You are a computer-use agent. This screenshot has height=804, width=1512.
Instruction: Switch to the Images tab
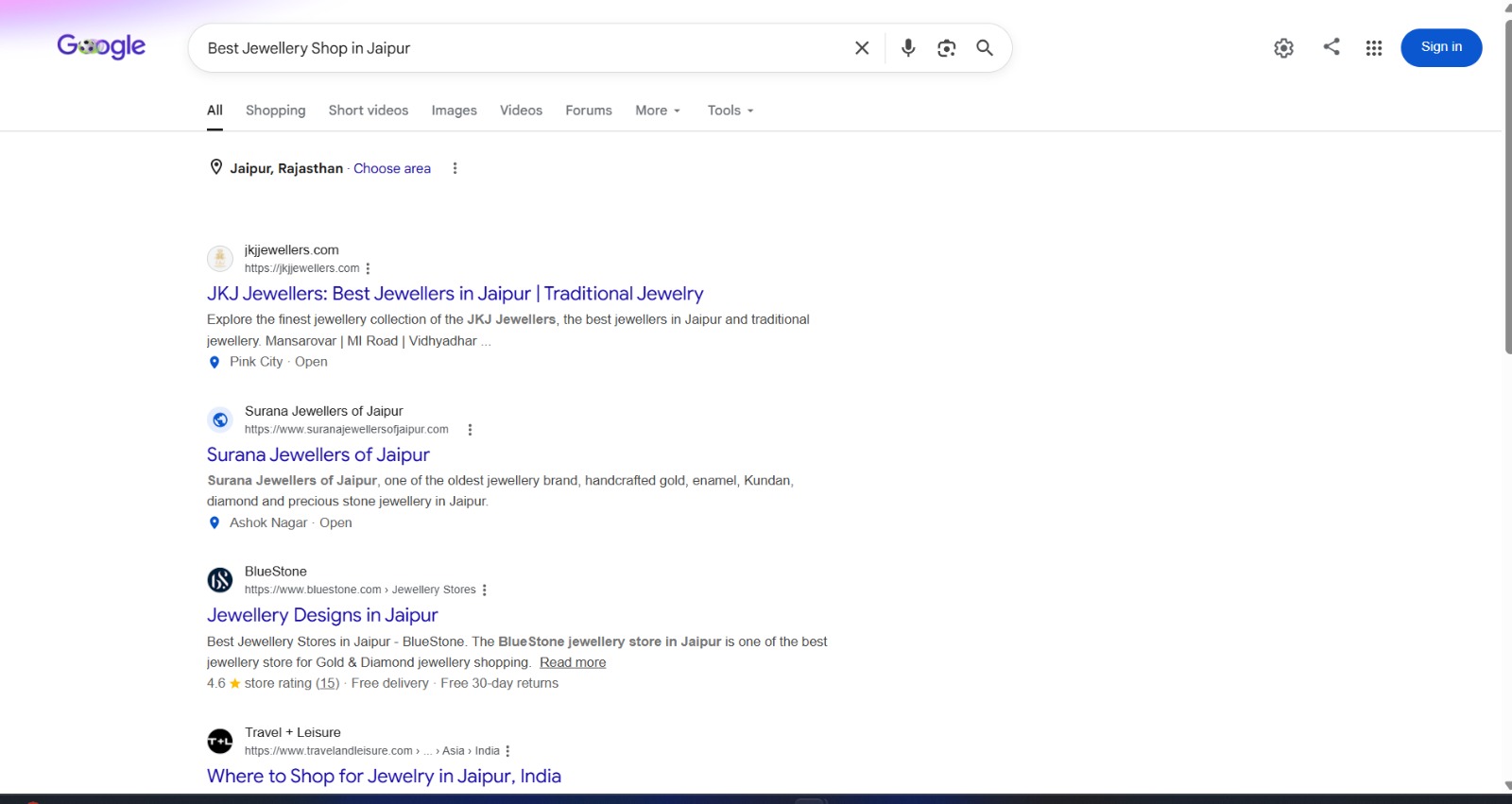(x=455, y=111)
